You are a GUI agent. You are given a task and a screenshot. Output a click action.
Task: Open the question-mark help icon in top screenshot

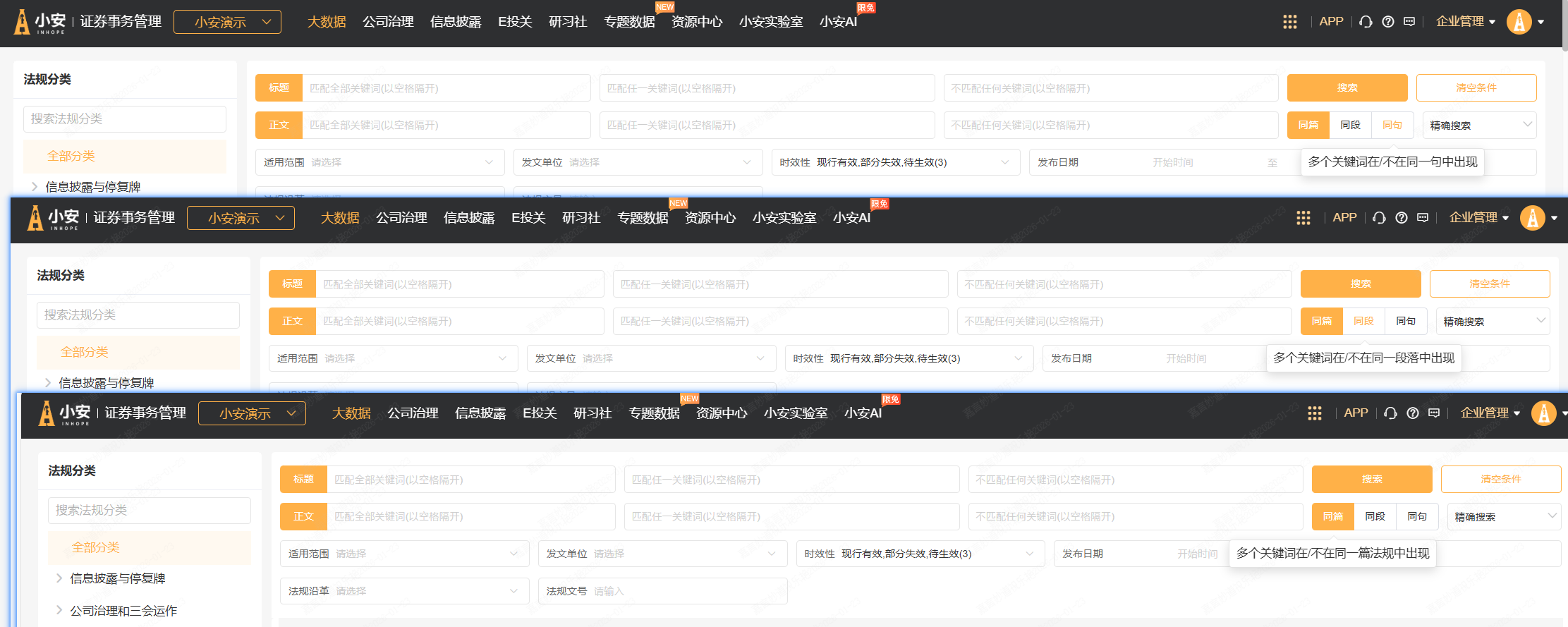tap(1388, 22)
